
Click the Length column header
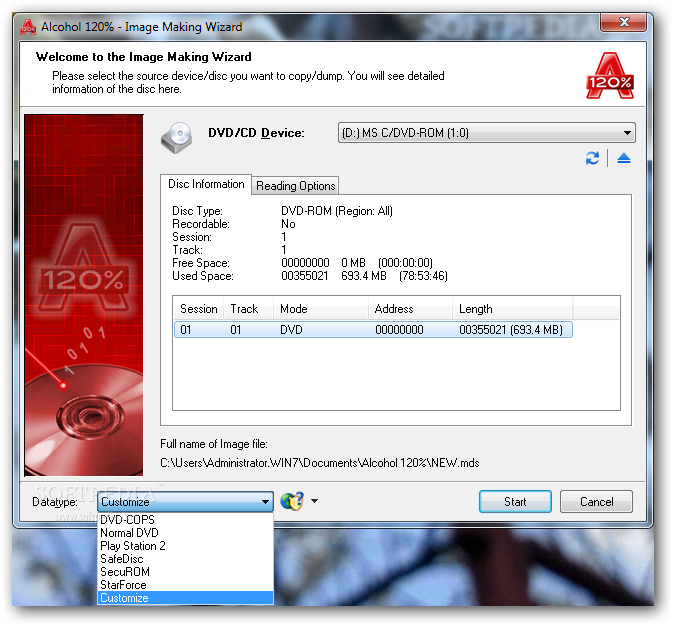click(x=512, y=309)
